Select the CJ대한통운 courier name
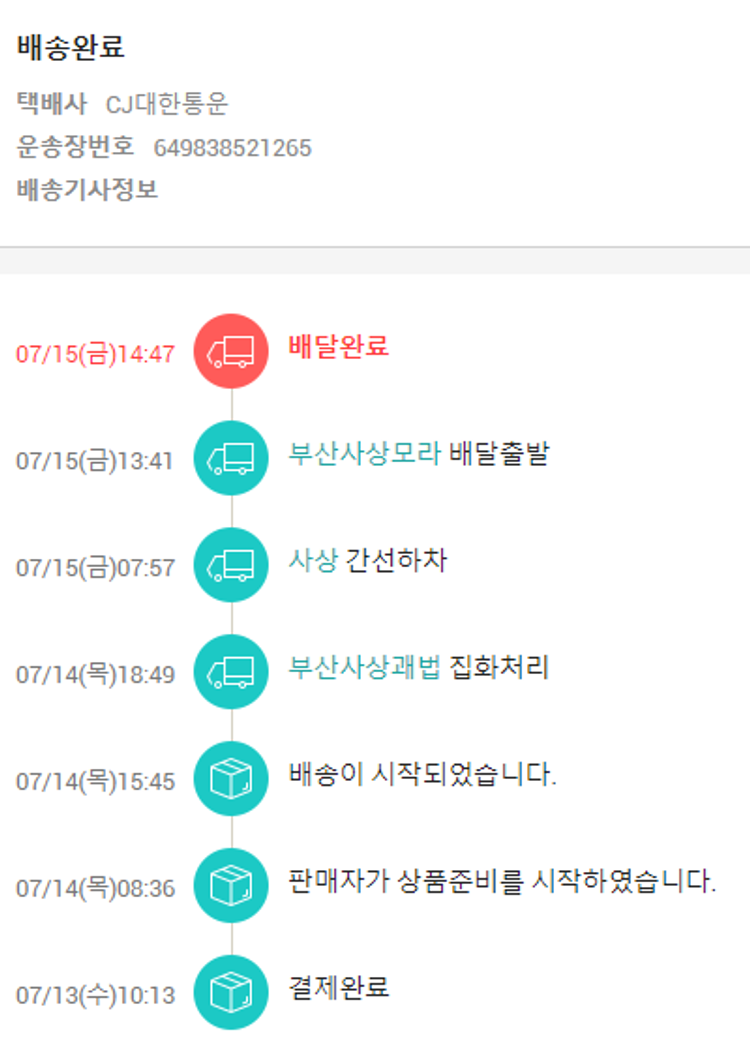 [x=167, y=104]
